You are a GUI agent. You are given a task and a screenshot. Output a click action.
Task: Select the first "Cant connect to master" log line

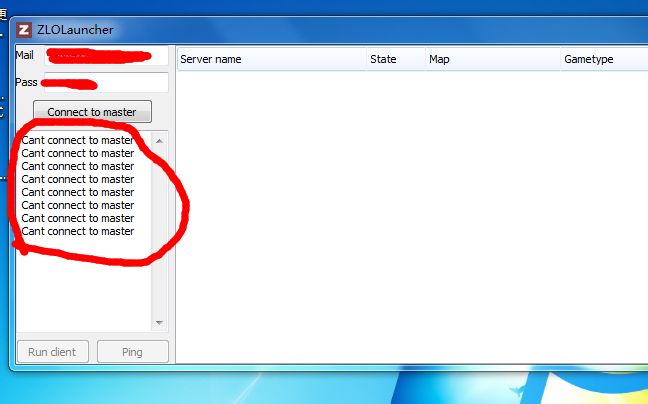[78, 140]
